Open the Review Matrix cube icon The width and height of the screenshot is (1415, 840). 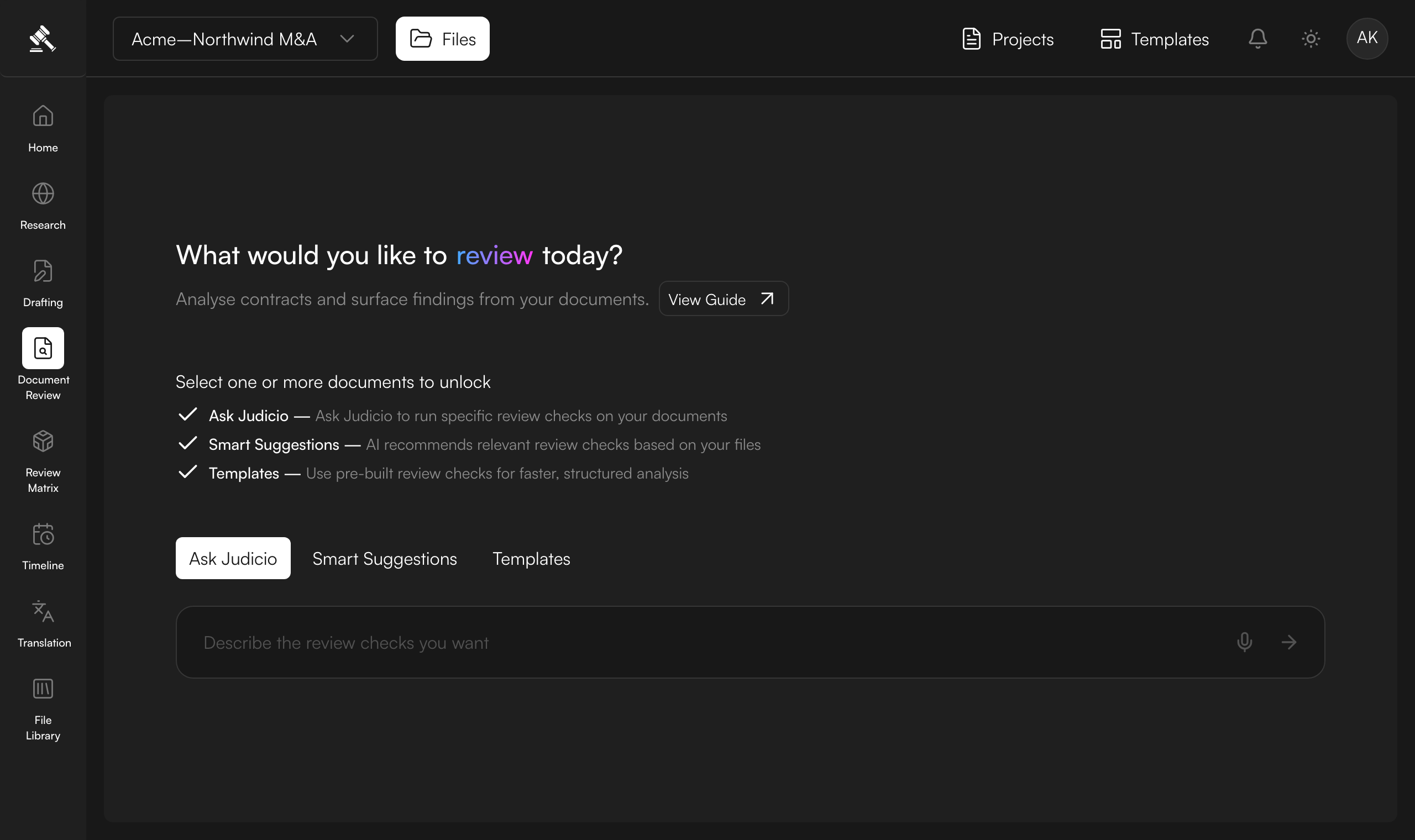(43, 441)
